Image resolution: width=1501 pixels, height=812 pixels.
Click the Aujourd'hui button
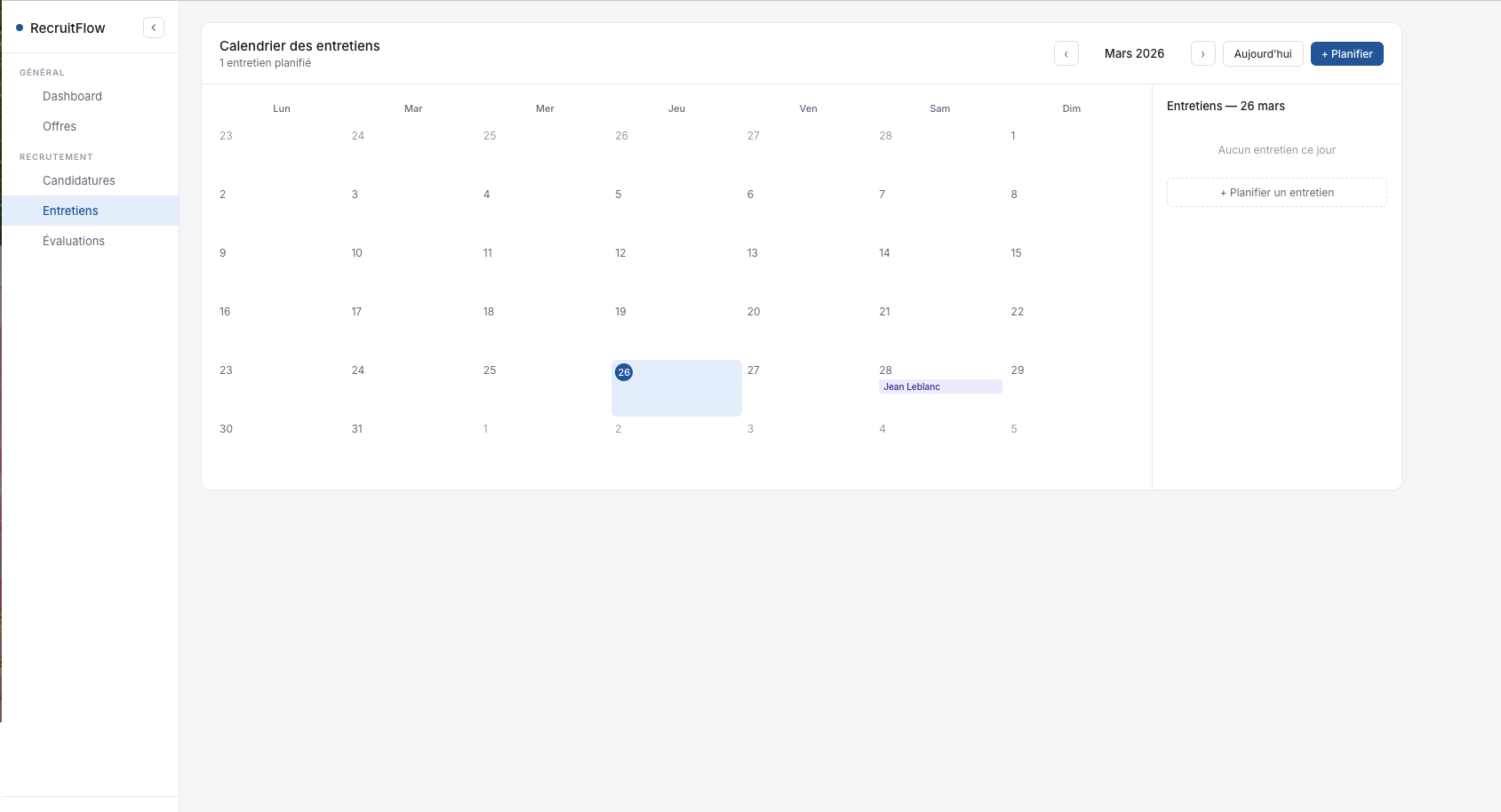pos(1263,53)
